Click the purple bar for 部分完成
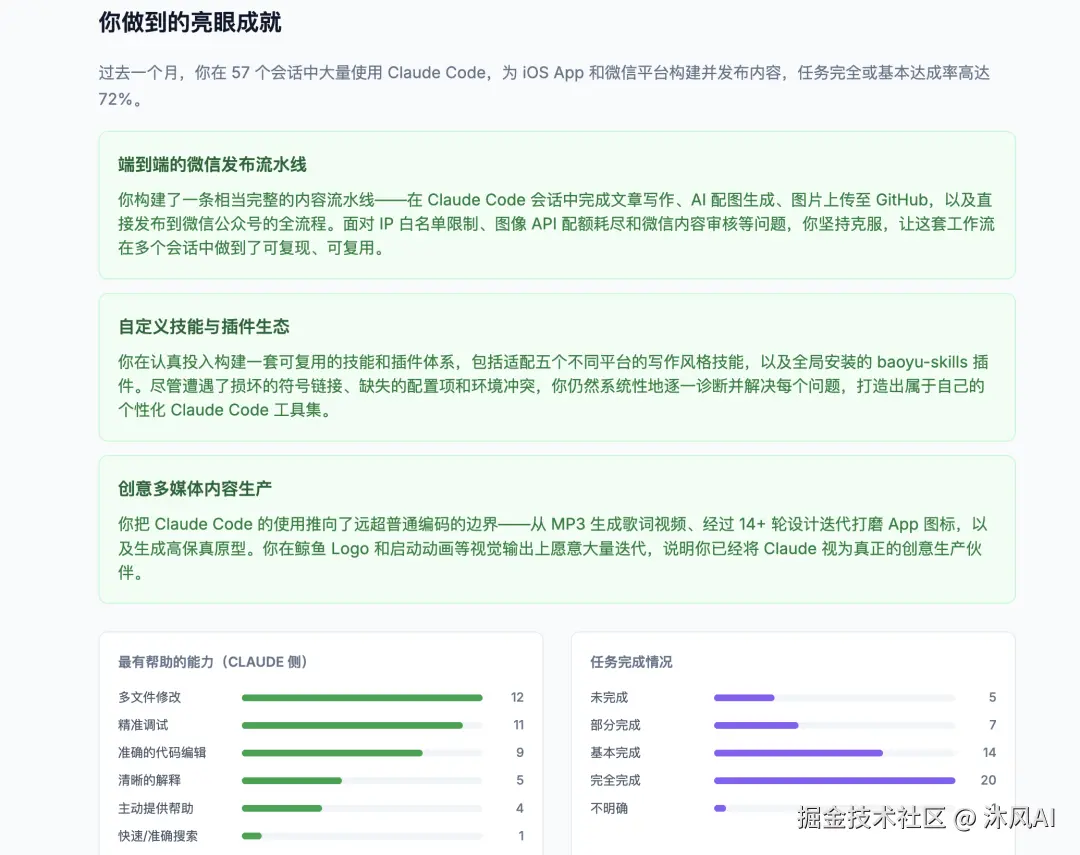The height and width of the screenshot is (855, 1080). coord(756,725)
